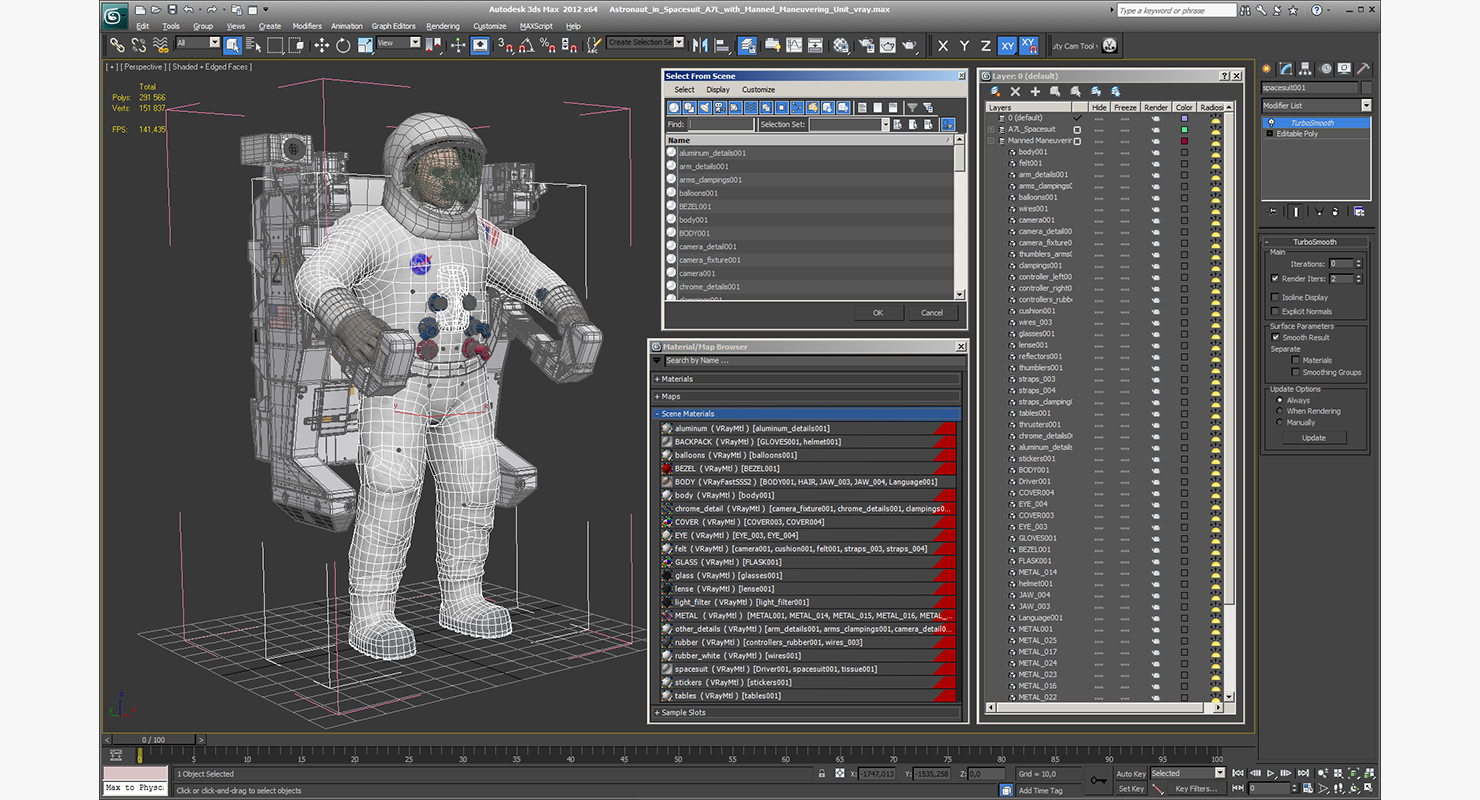1480x800 pixels.
Task: Check the Smoothing Groups checkbox
Action: (1296, 372)
